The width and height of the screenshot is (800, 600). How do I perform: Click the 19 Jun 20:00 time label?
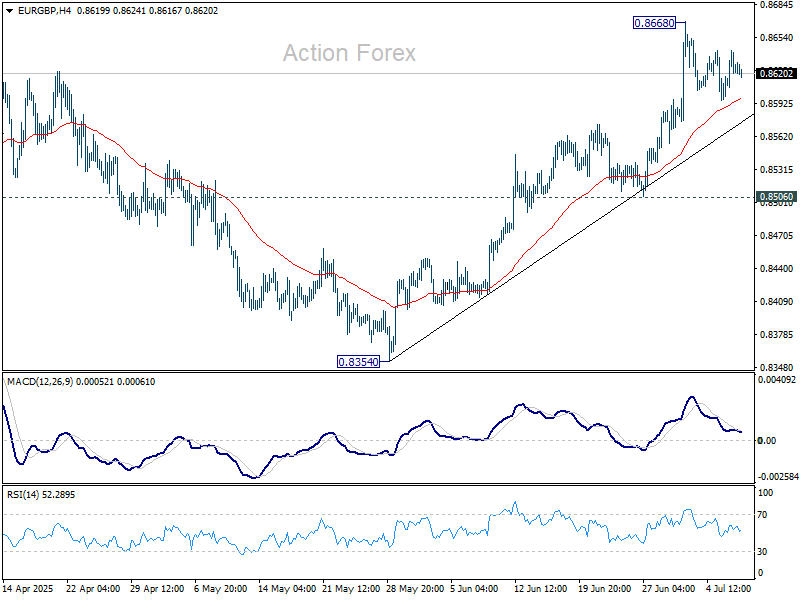(605, 588)
